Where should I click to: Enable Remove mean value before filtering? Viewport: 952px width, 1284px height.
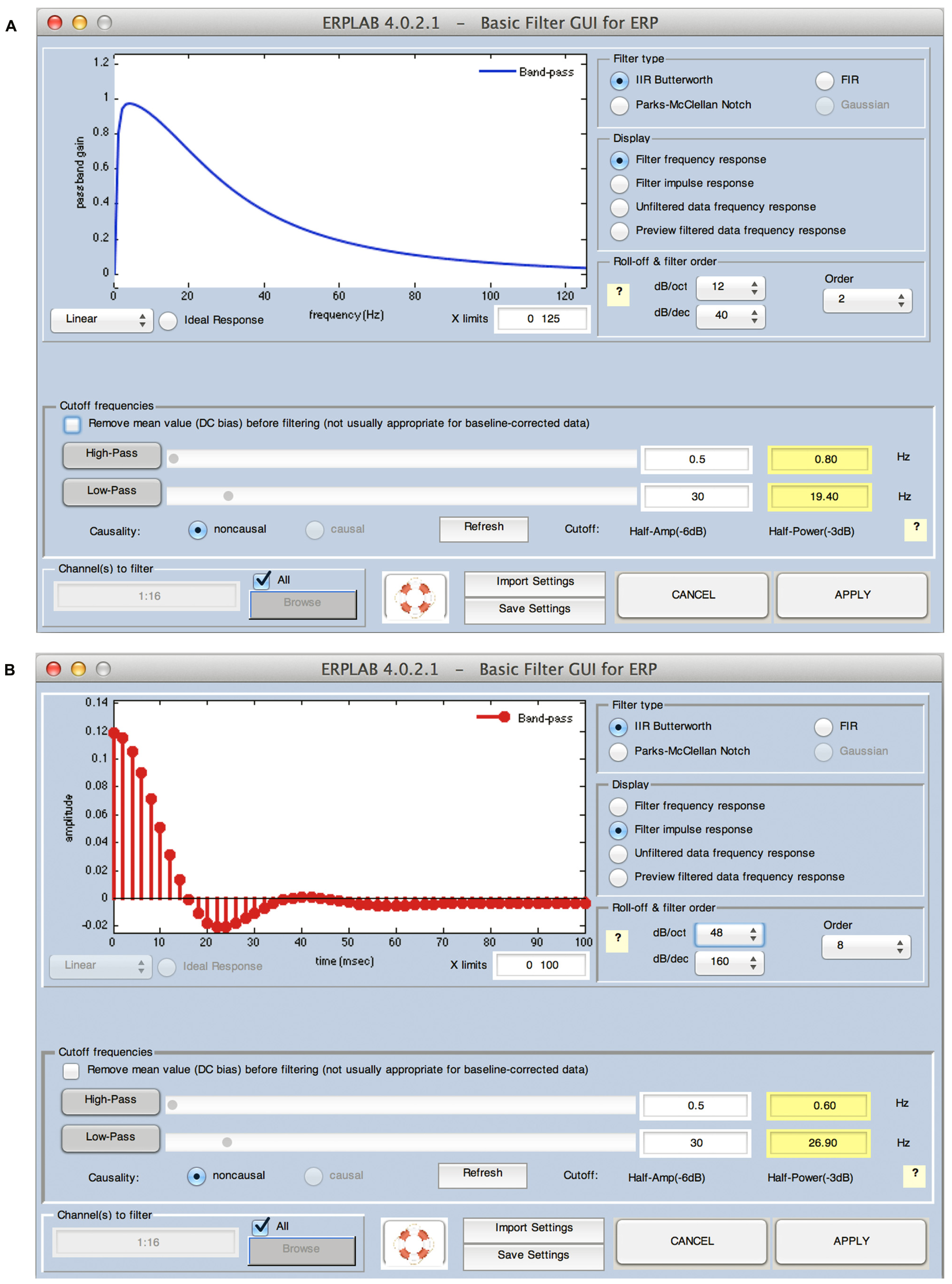tap(72, 425)
